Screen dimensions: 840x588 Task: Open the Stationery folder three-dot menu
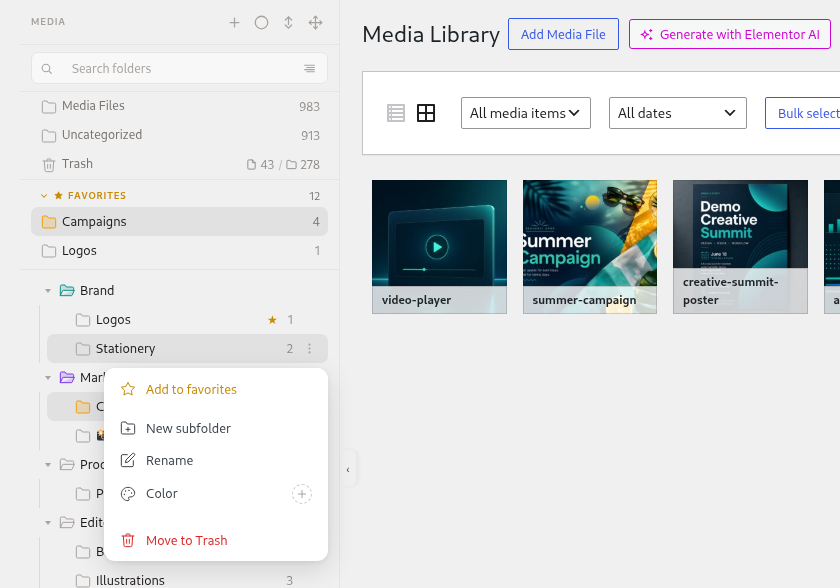[310, 349]
